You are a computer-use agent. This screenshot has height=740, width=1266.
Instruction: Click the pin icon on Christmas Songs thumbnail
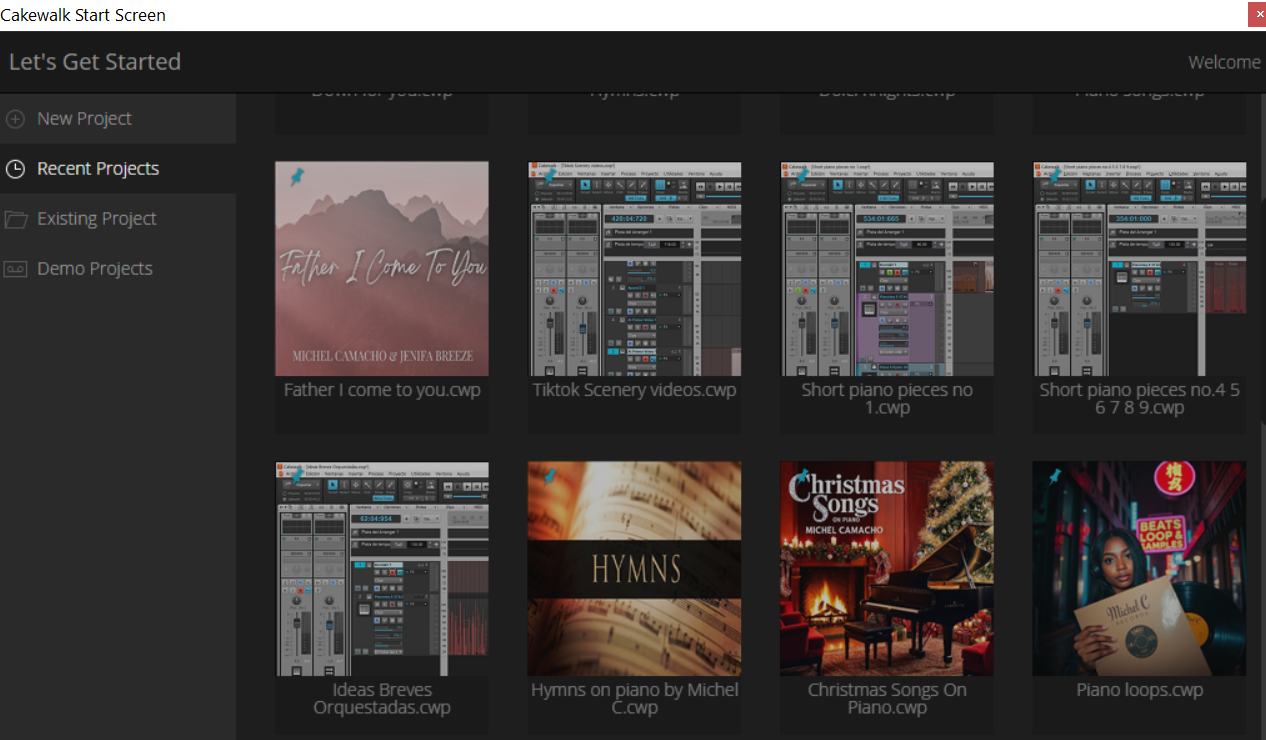(x=802, y=477)
